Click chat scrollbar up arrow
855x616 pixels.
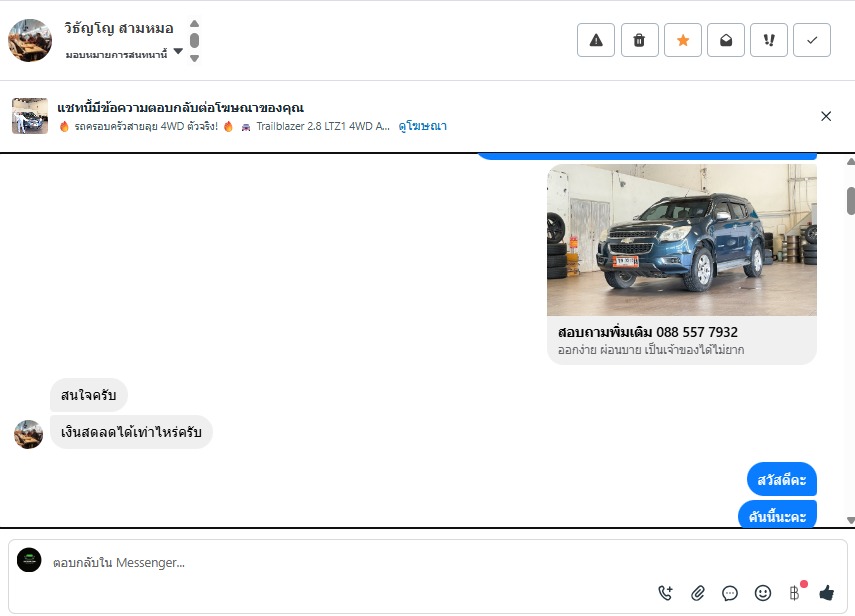click(x=851, y=161)
